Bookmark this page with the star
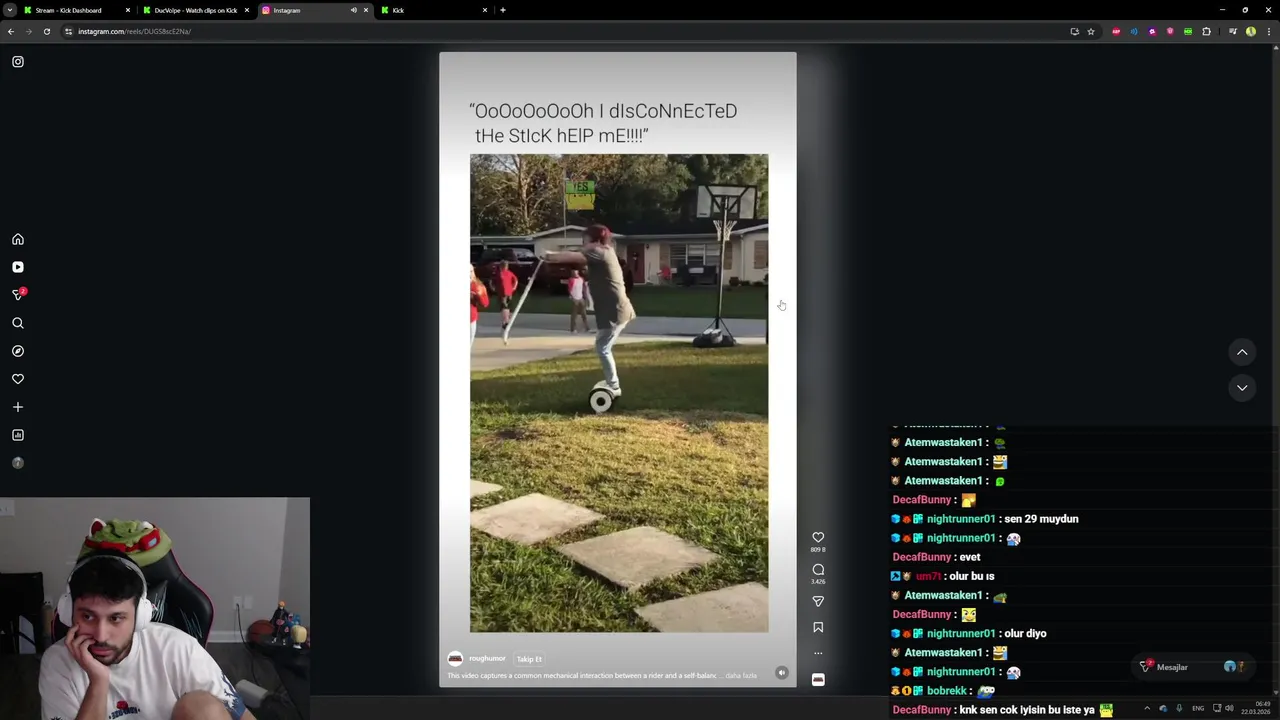The width and height of the screenshot is (1280, 720). (x=1091, y=31)
